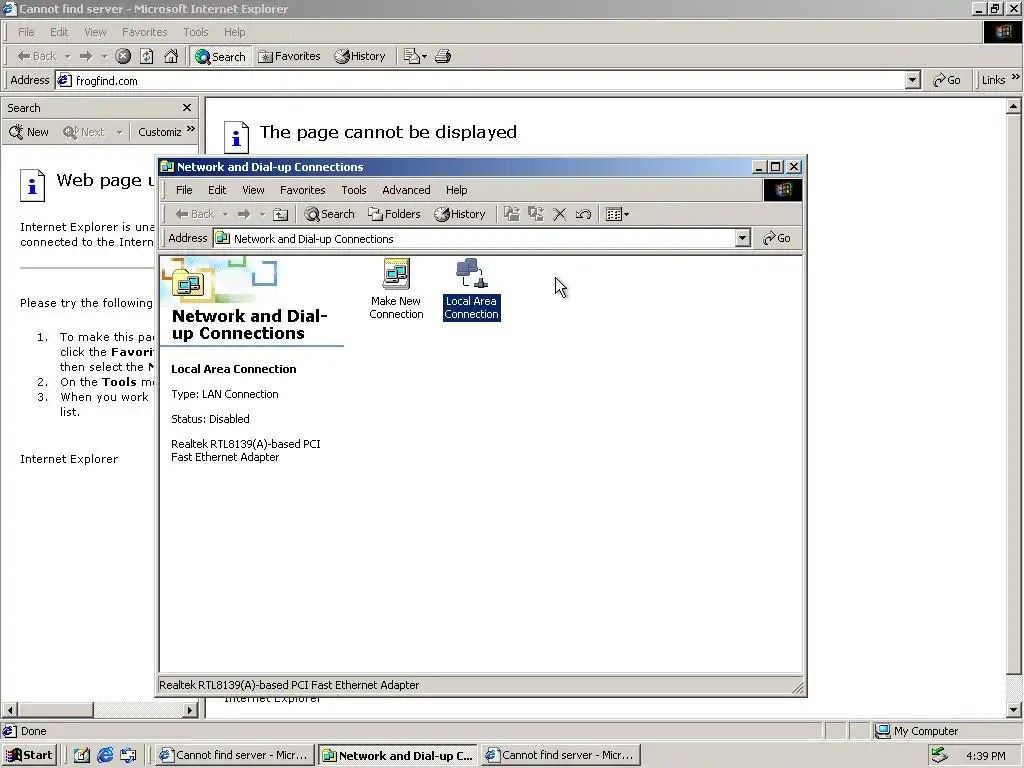
Task: Click Back button in Internet Explorer toolbar
Action: pyautogui.click(x=37, y=56)
